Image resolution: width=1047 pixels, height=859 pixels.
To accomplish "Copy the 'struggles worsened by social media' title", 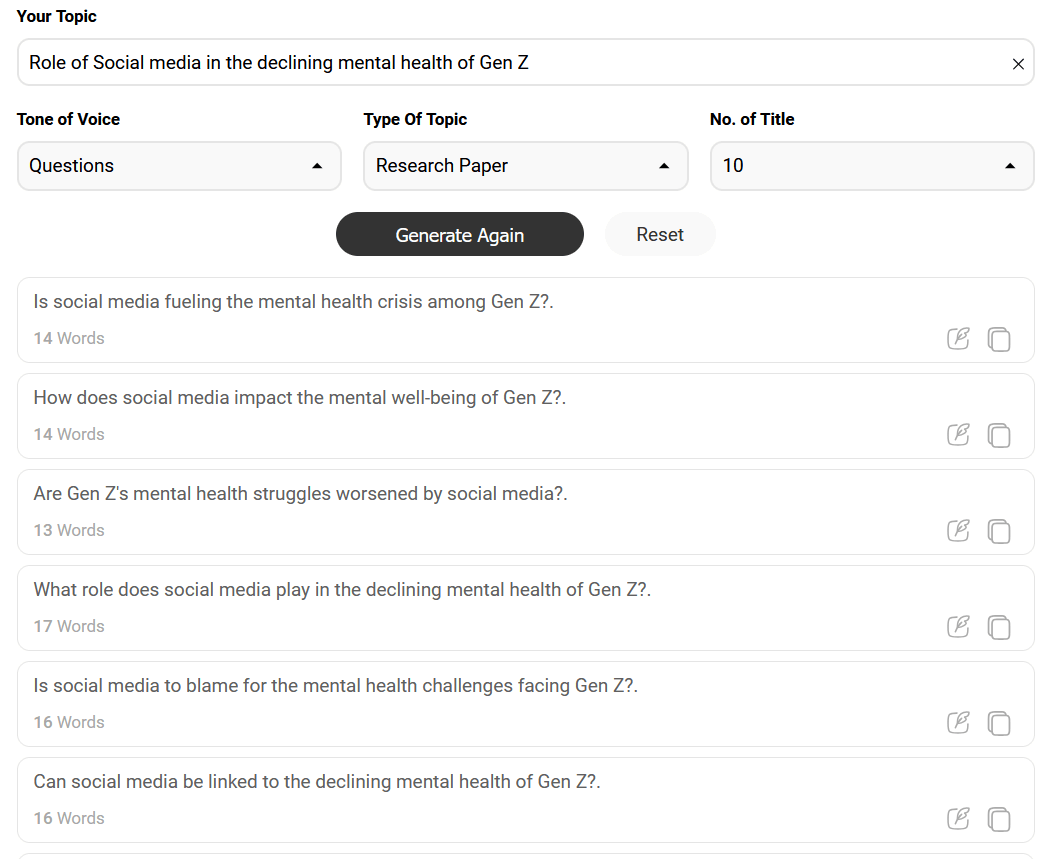I will point(999,531).
